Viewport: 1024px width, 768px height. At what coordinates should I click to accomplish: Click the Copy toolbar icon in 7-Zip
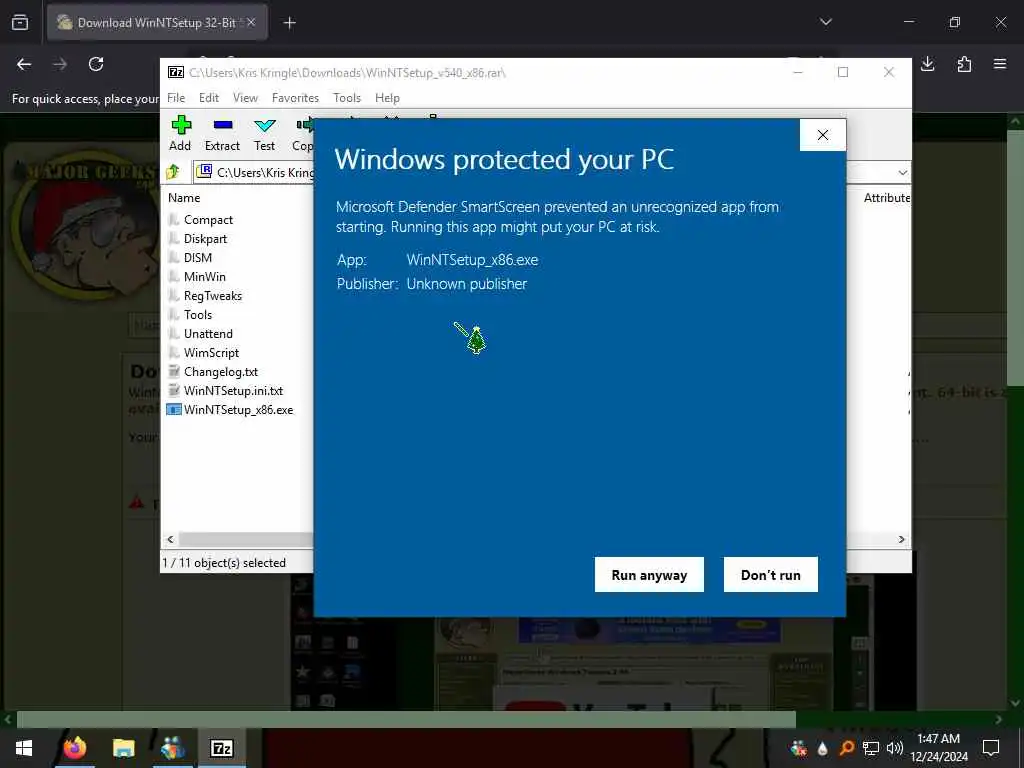tap(302, 133)
